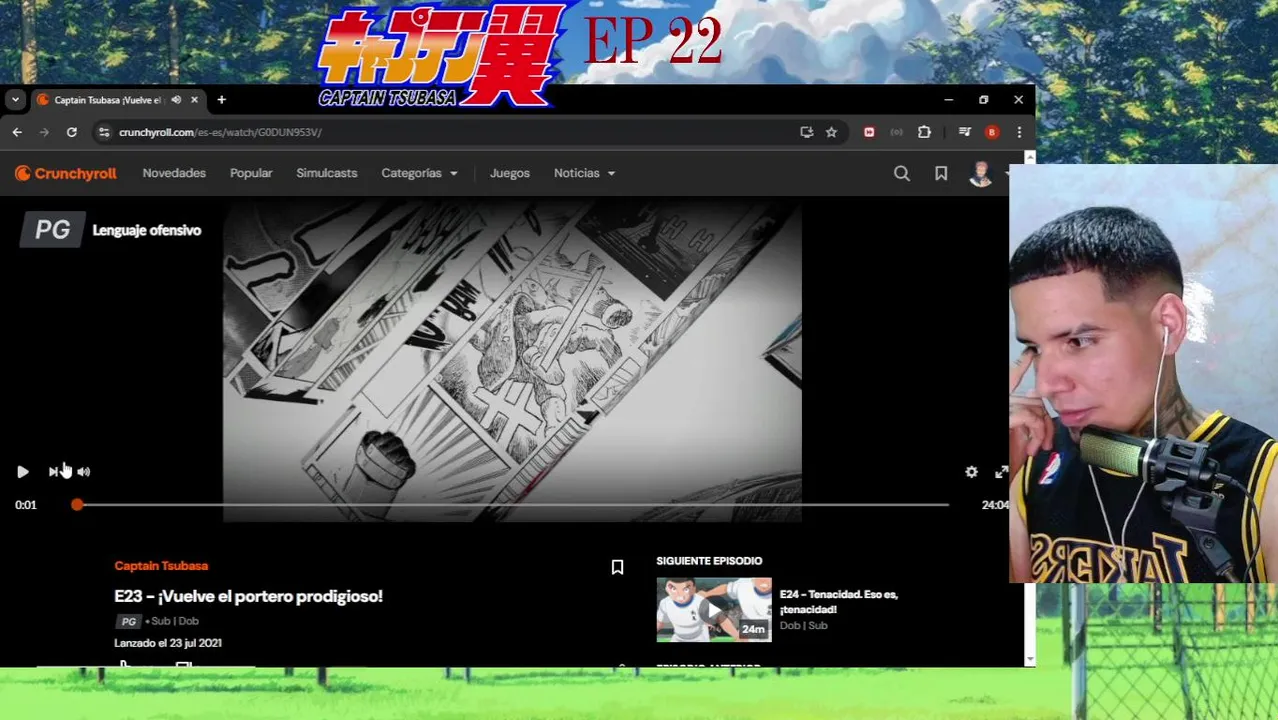The image size is (1278, 720).
Task: Click the 'Lenguaje ofensivo' advisory text
Action: pos(147,230)
